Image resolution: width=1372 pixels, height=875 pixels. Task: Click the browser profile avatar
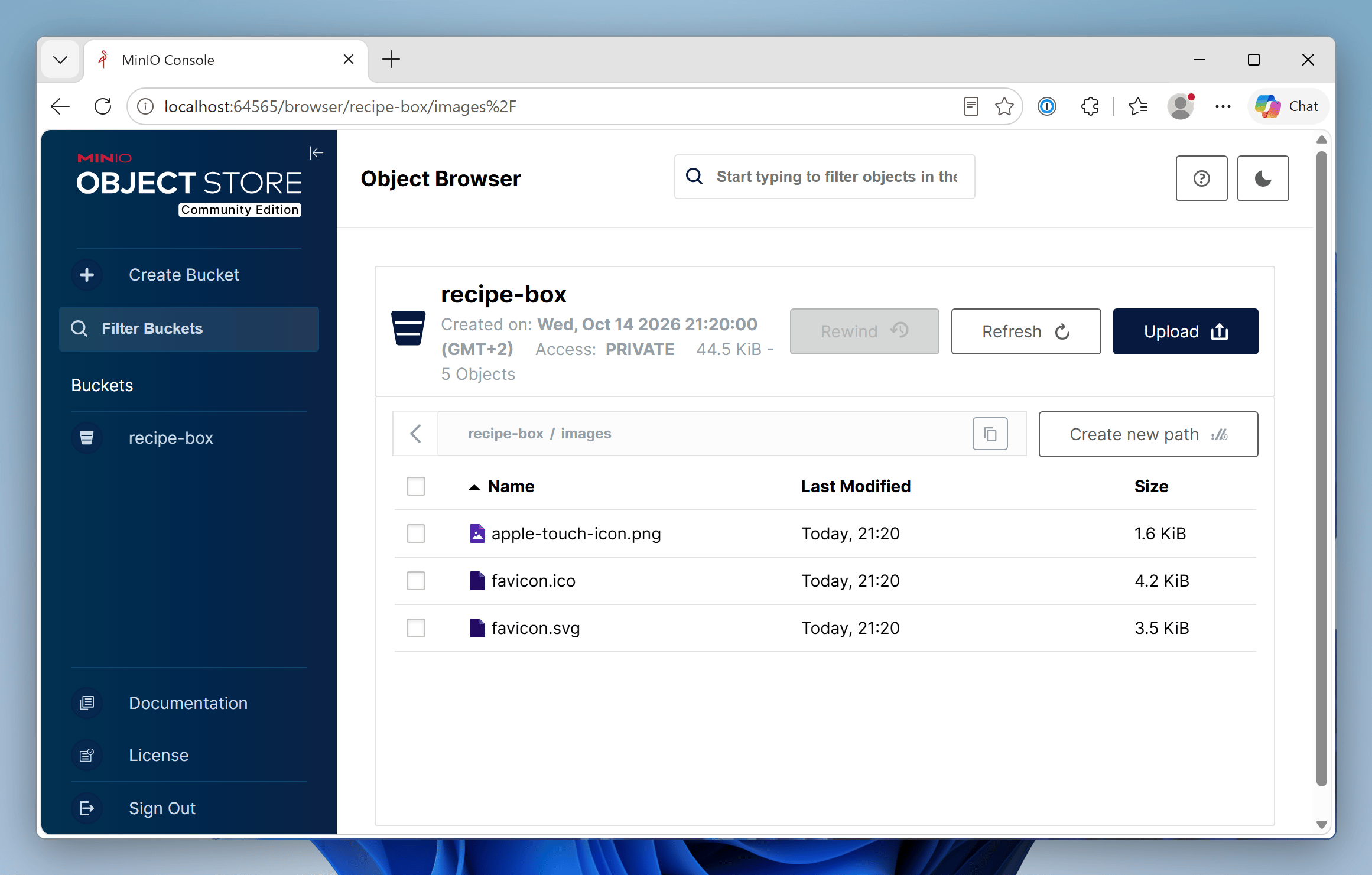(x=1181, y=106)
